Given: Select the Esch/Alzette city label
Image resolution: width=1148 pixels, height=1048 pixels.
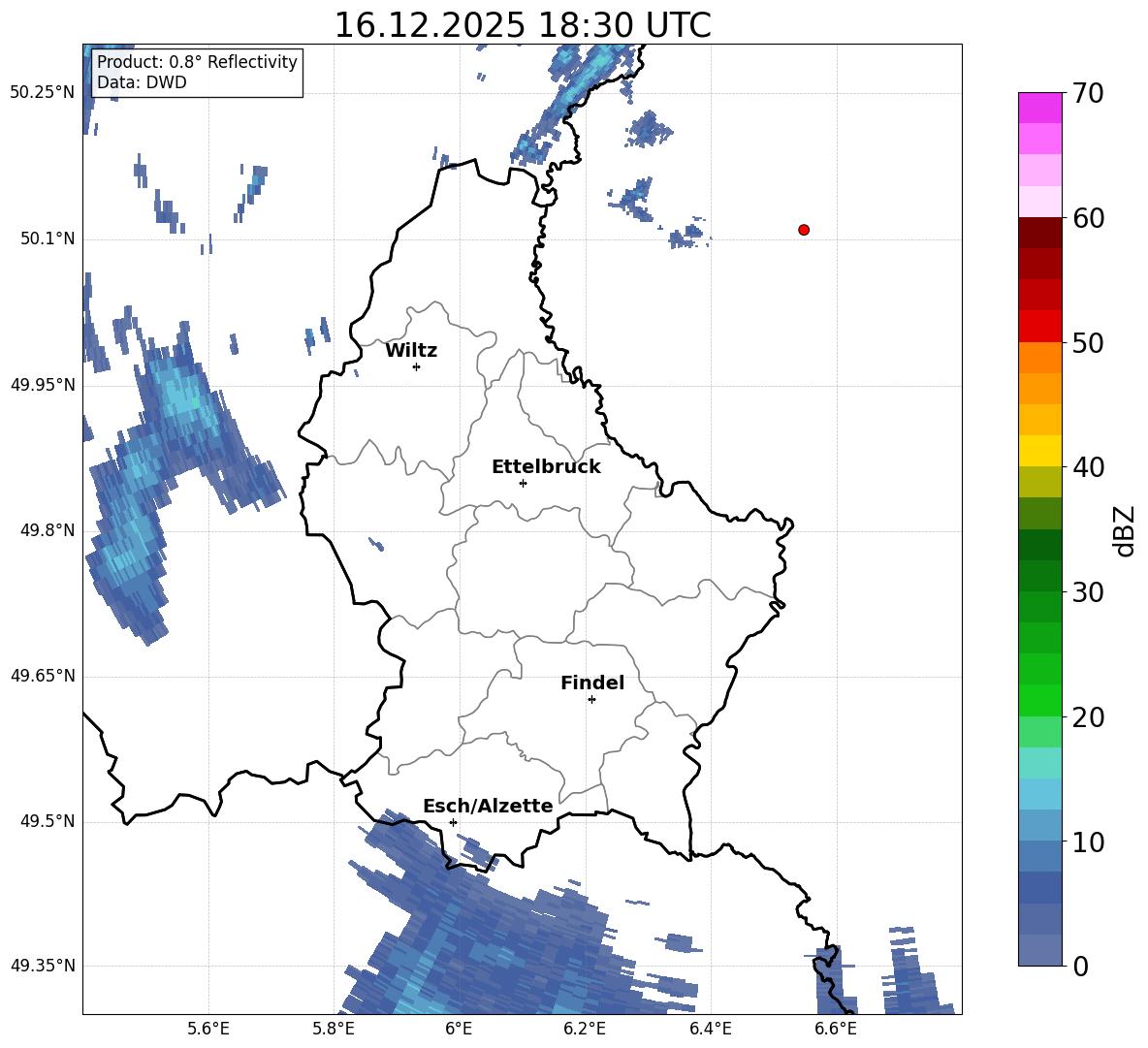Looking at the screenshot, I should pyautogui.click(x=489, y=806).
